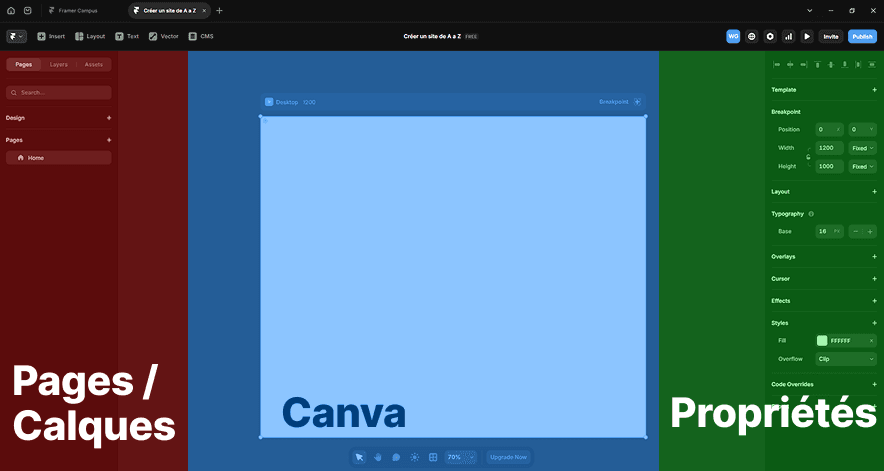884x471 pixels.
Task: Open a new tab with plus
Action: [x=219, y=10]
